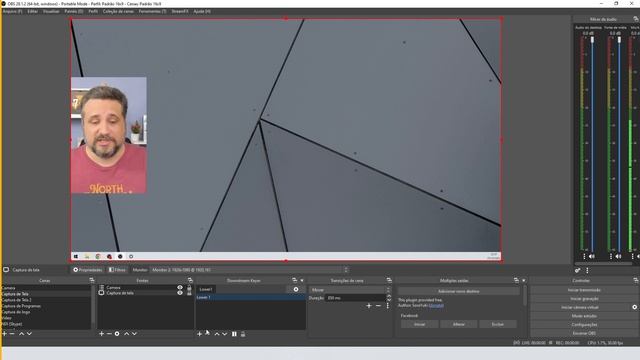Move source down in Fontes list

click(x=134, y=333)
